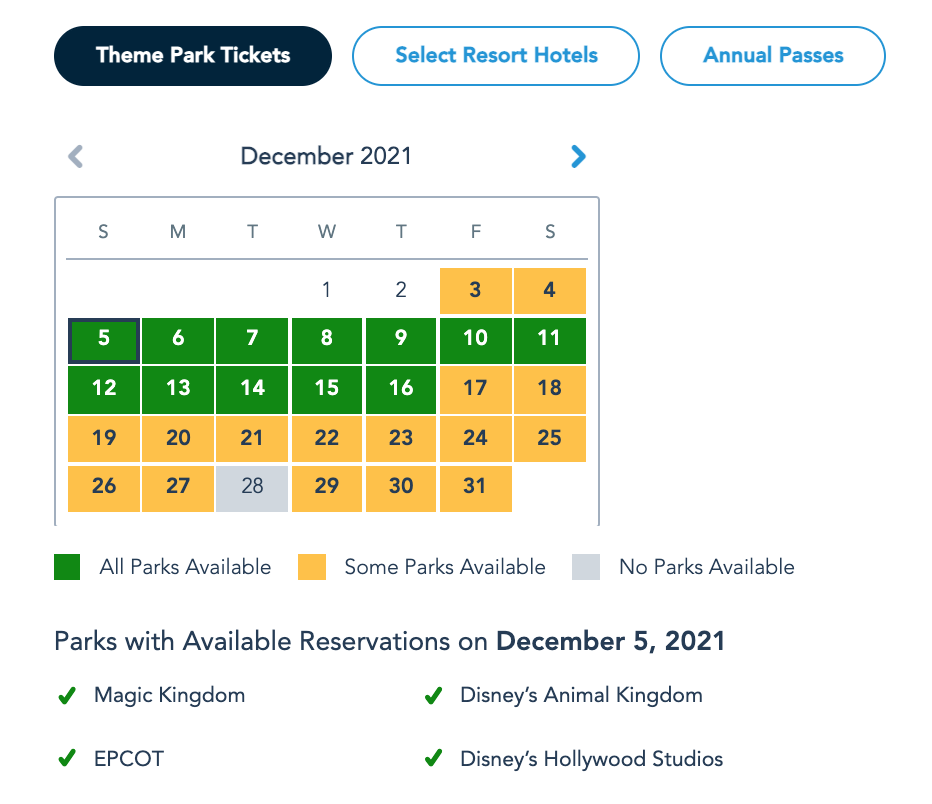This screenshot has width=932, height=804.
Task: Choose December 25 on the calendar
Action: [x=549, y=438]
